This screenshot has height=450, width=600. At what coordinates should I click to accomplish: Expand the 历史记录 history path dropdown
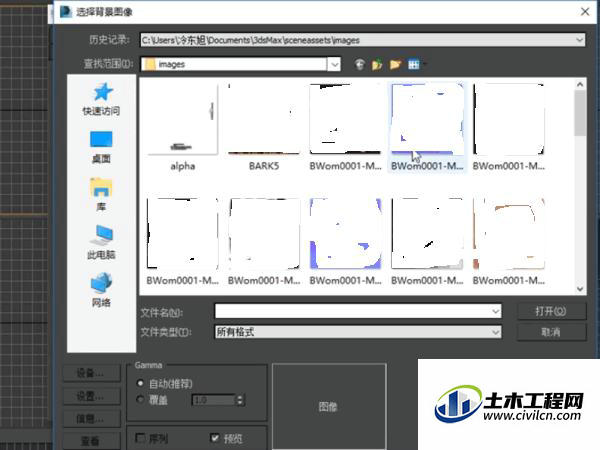tap(579, 40)
